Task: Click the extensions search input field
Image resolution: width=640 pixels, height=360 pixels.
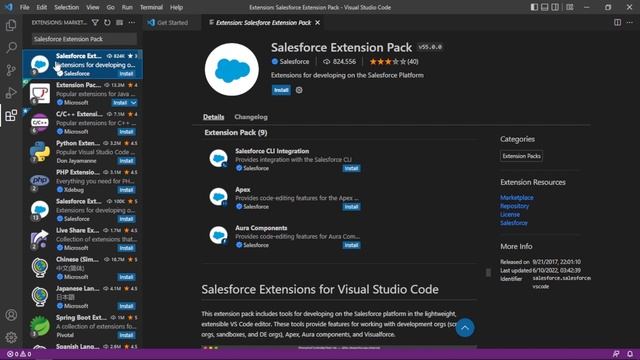Action: (x=84, y=39)
